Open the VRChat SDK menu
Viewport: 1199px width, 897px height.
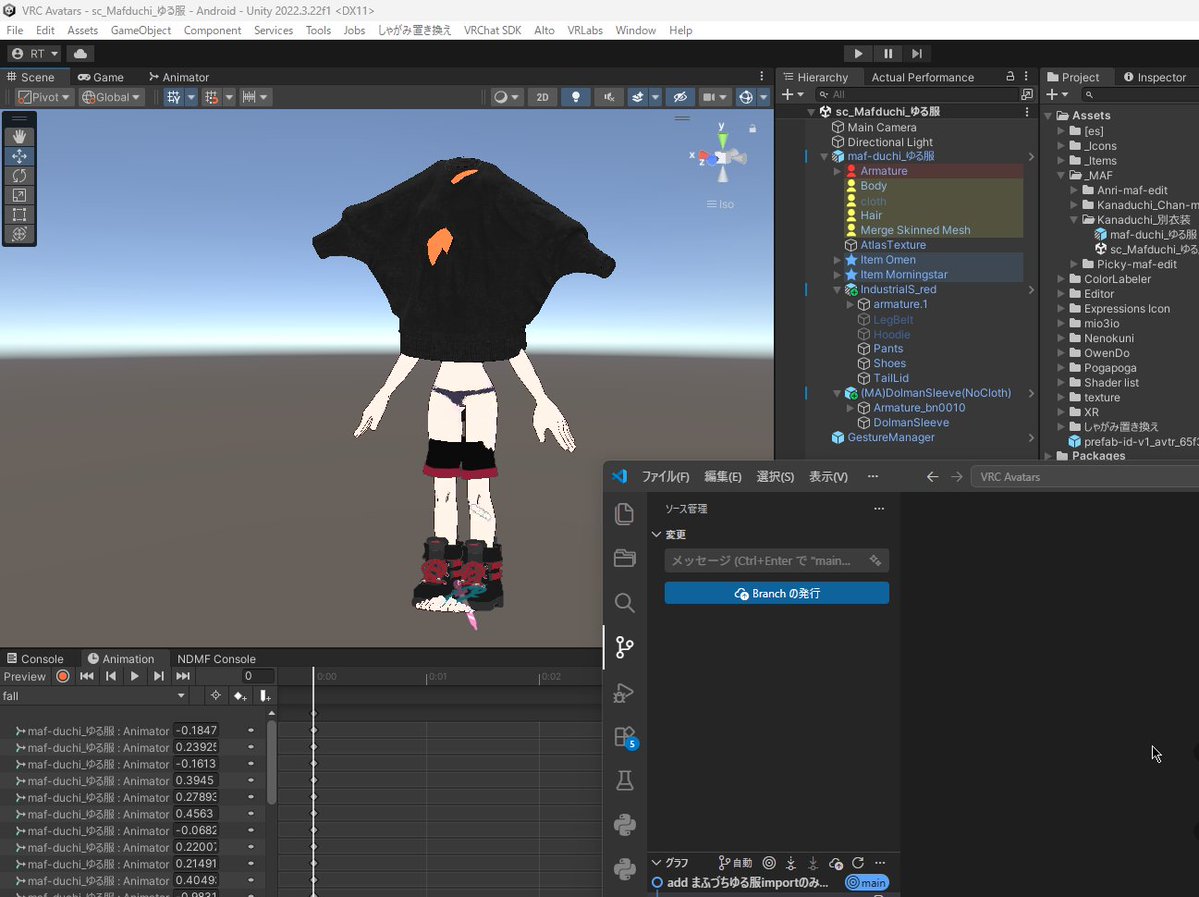[x=492, y=31]
